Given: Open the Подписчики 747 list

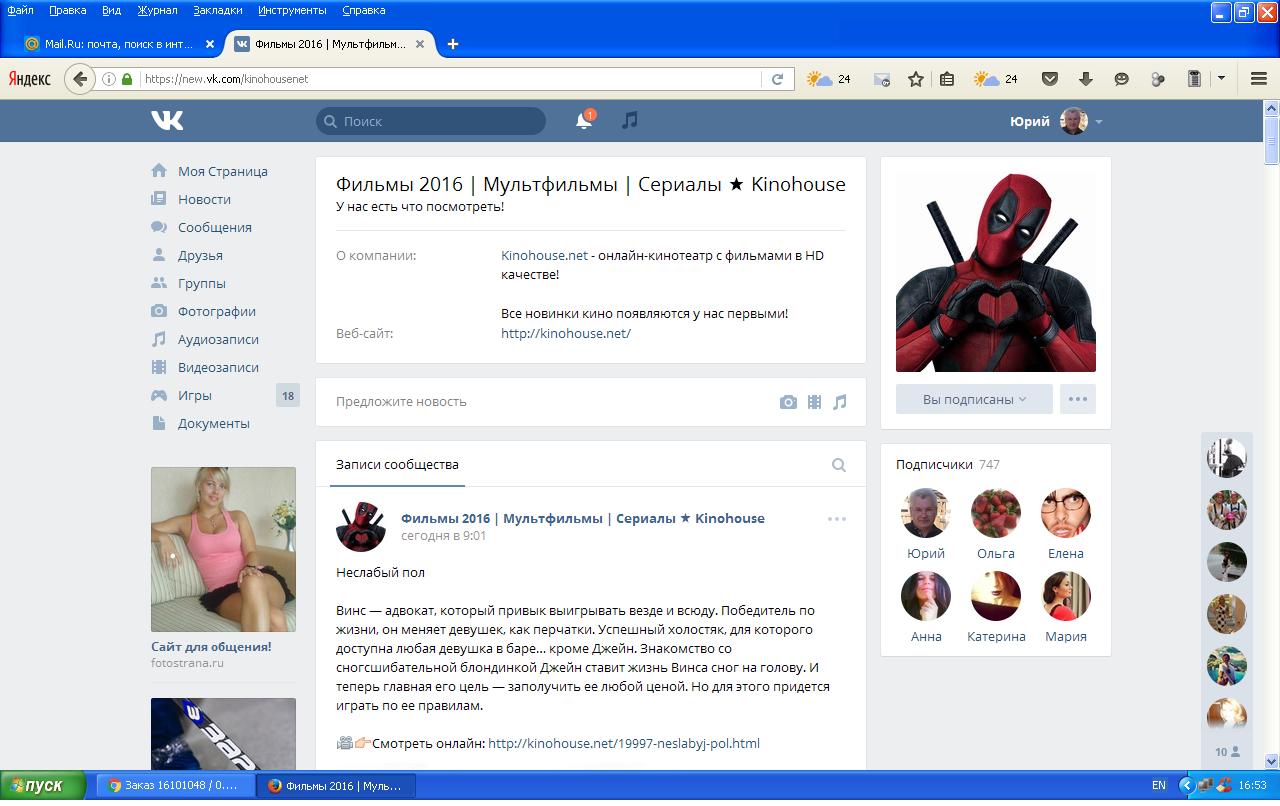Looking at the screenshot, I should point(948,464).
